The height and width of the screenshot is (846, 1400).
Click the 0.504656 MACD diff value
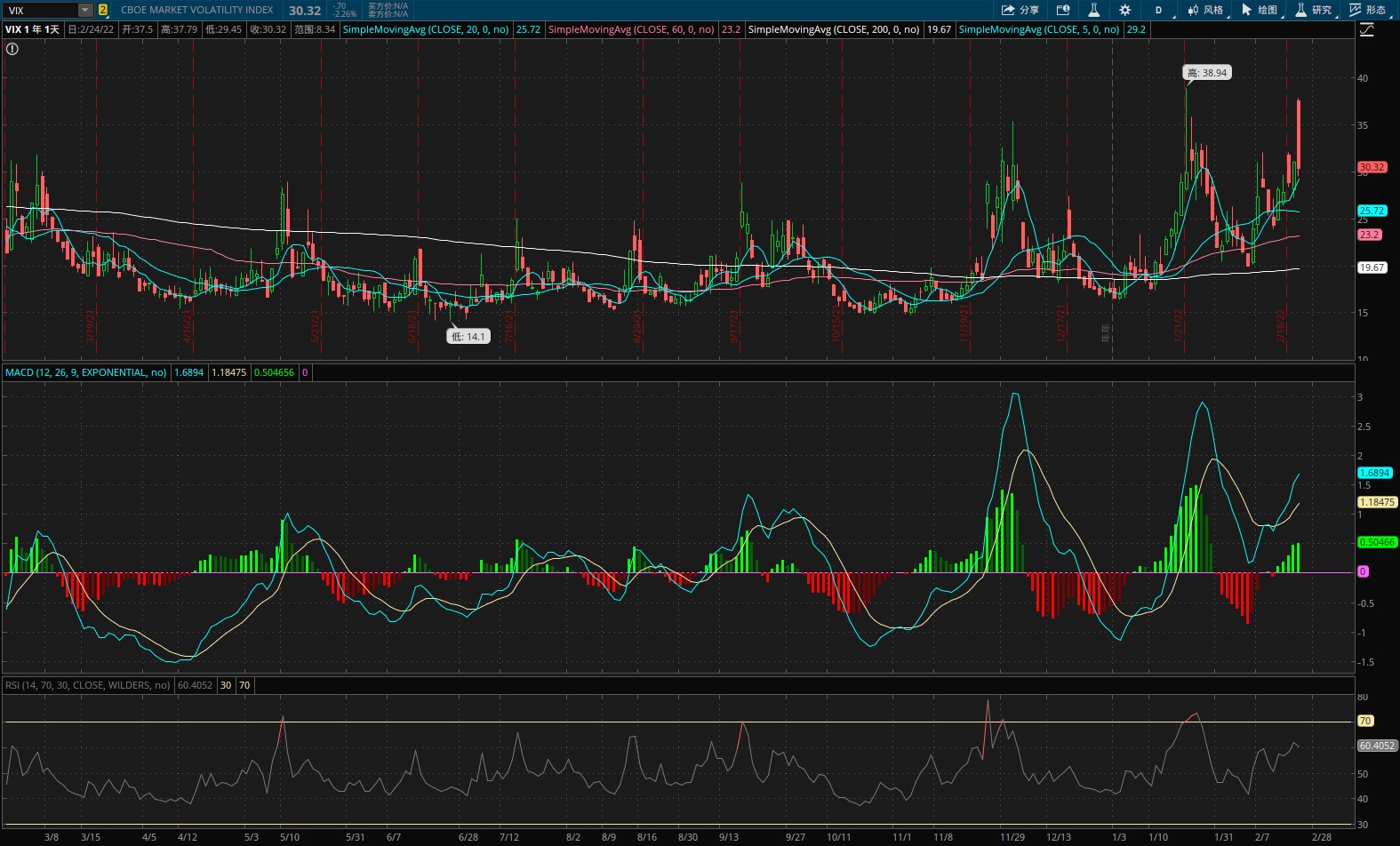pos(274,372)
